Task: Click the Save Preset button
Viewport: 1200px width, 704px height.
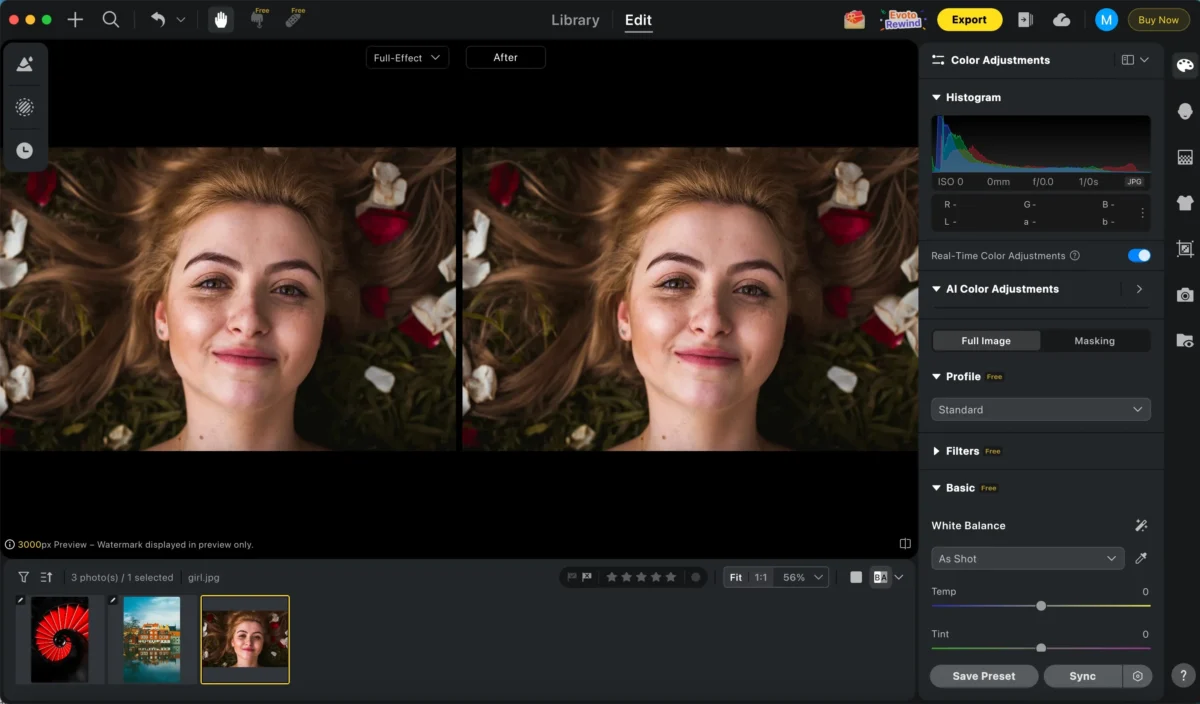Action: point(983,676)
